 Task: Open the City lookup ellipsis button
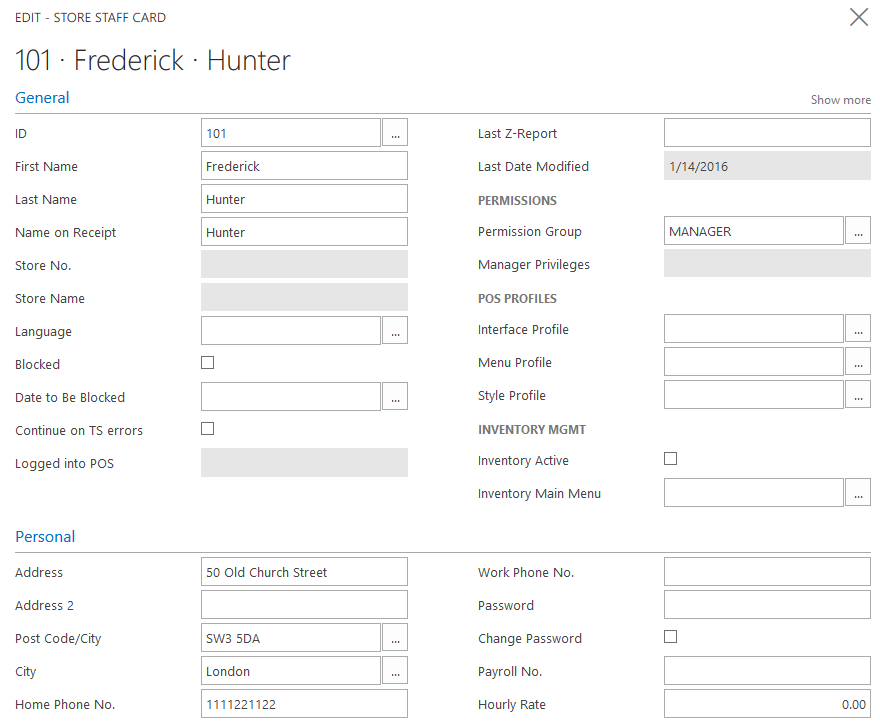point(395,671)
